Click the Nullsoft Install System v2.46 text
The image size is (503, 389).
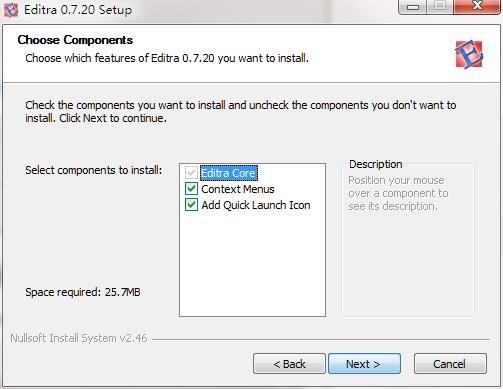click(79, 338)
